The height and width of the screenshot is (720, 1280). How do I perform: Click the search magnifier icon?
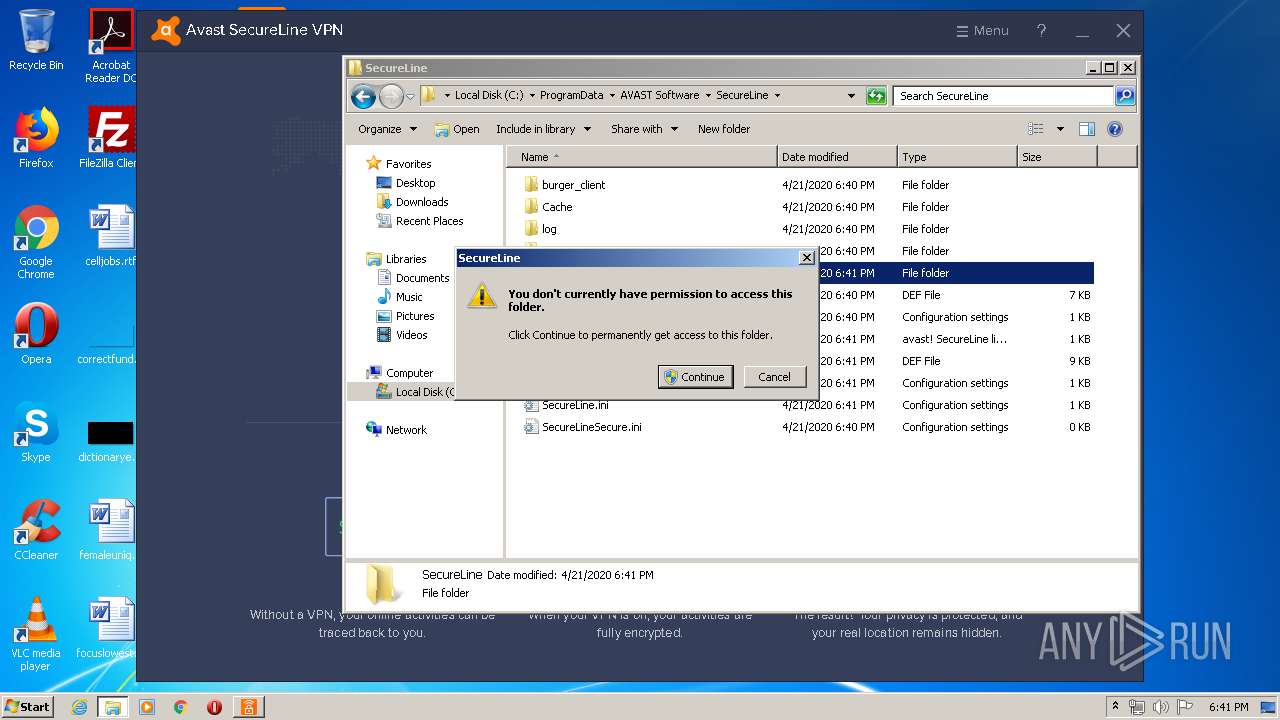click(x=1125, y=96)
